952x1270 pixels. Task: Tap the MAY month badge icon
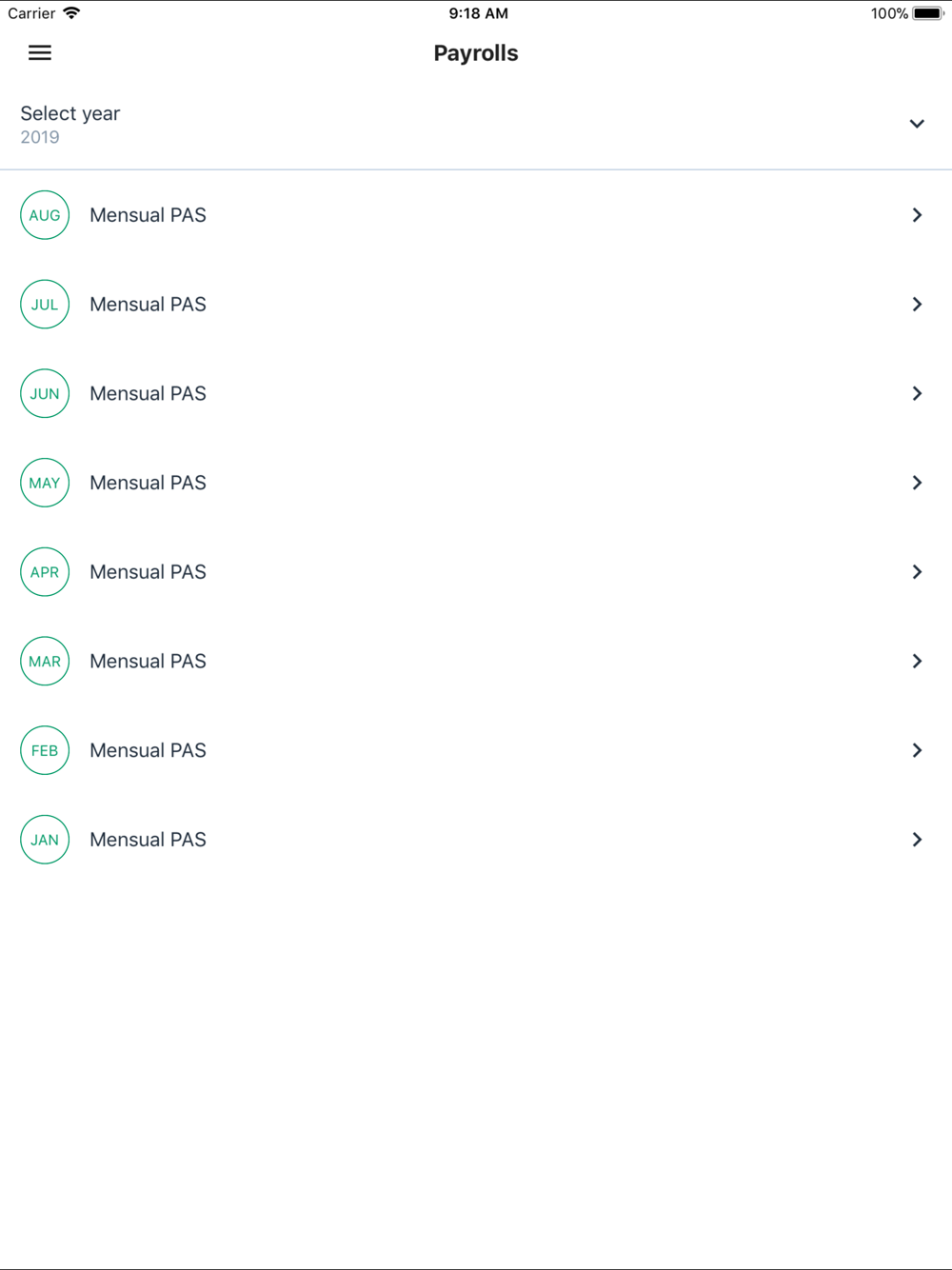point(45,483)
